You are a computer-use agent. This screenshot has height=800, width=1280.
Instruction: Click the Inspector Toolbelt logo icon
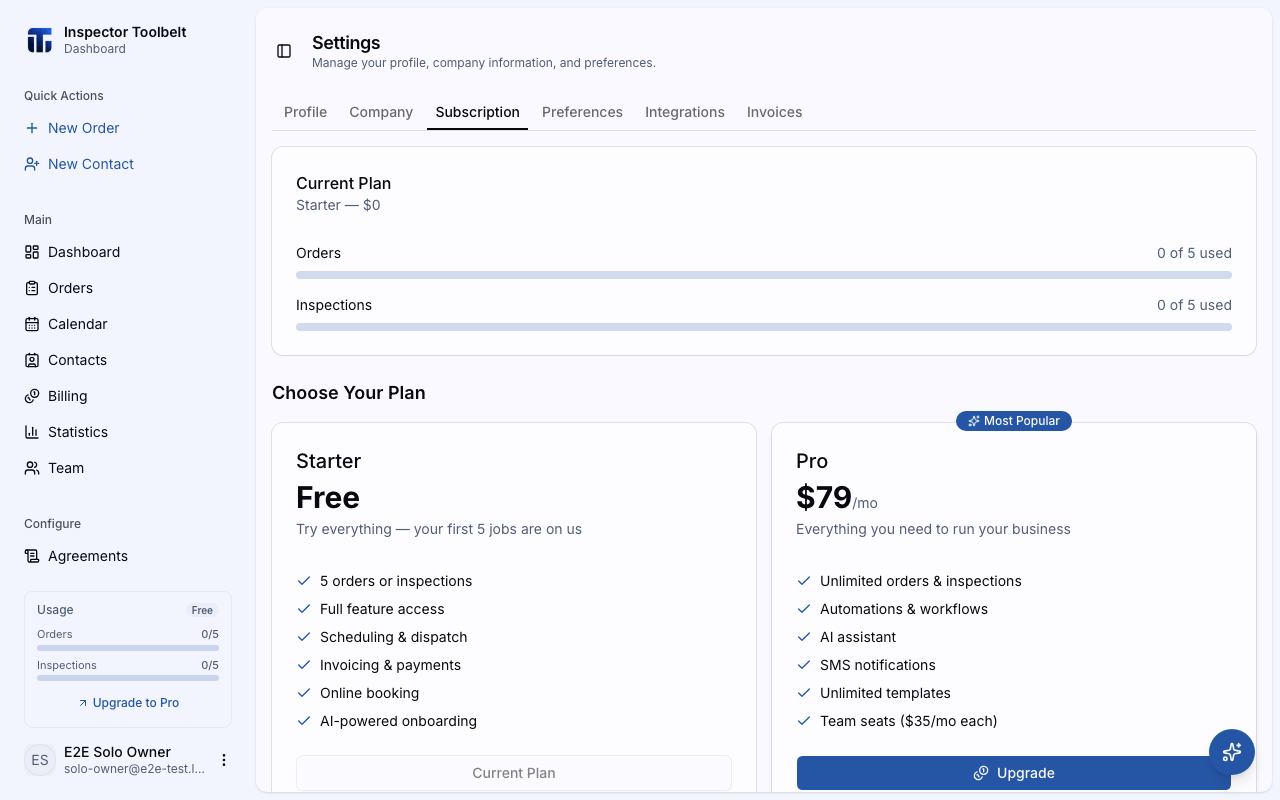pos(39,40)
